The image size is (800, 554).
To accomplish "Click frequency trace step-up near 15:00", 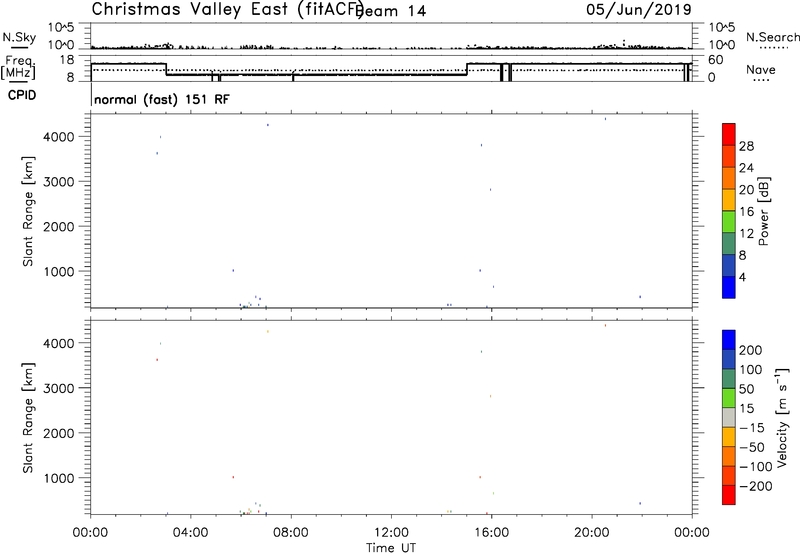I will pos(467,69).
